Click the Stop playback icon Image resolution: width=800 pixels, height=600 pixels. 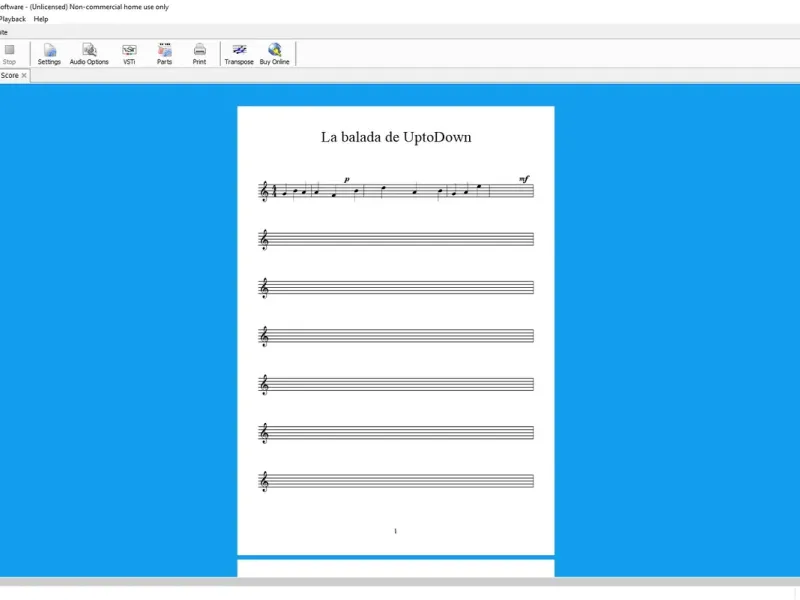point(9,49)
